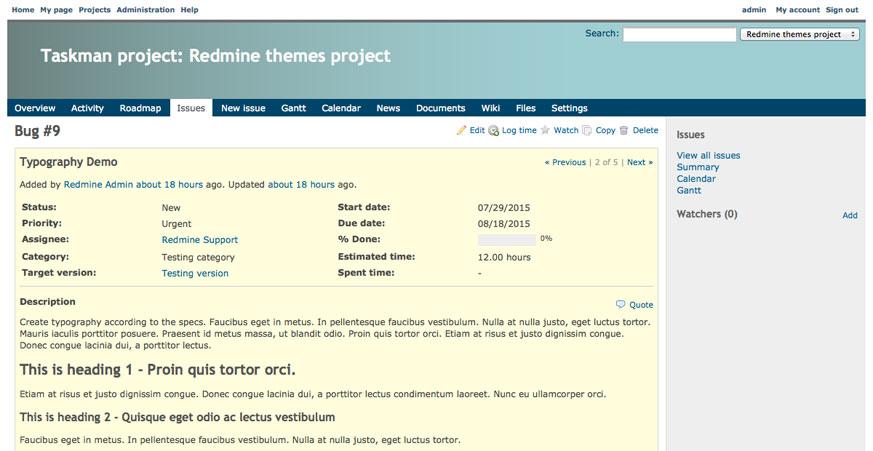Open the Gantt tab in navigation bar
The image size is (873, 451).
click(x=293, y=108)
